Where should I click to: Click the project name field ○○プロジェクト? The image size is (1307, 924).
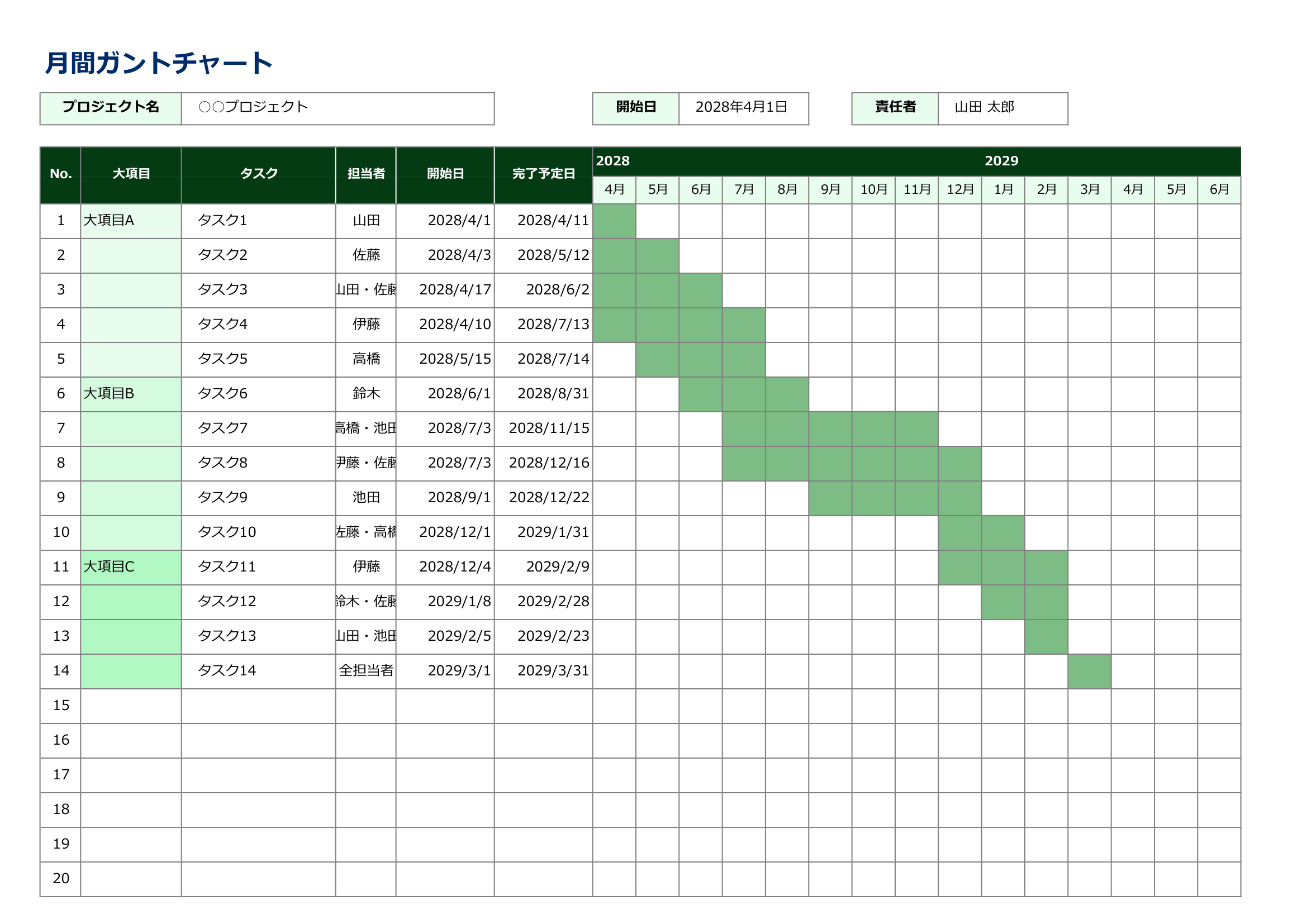click(x=338, y=108)
